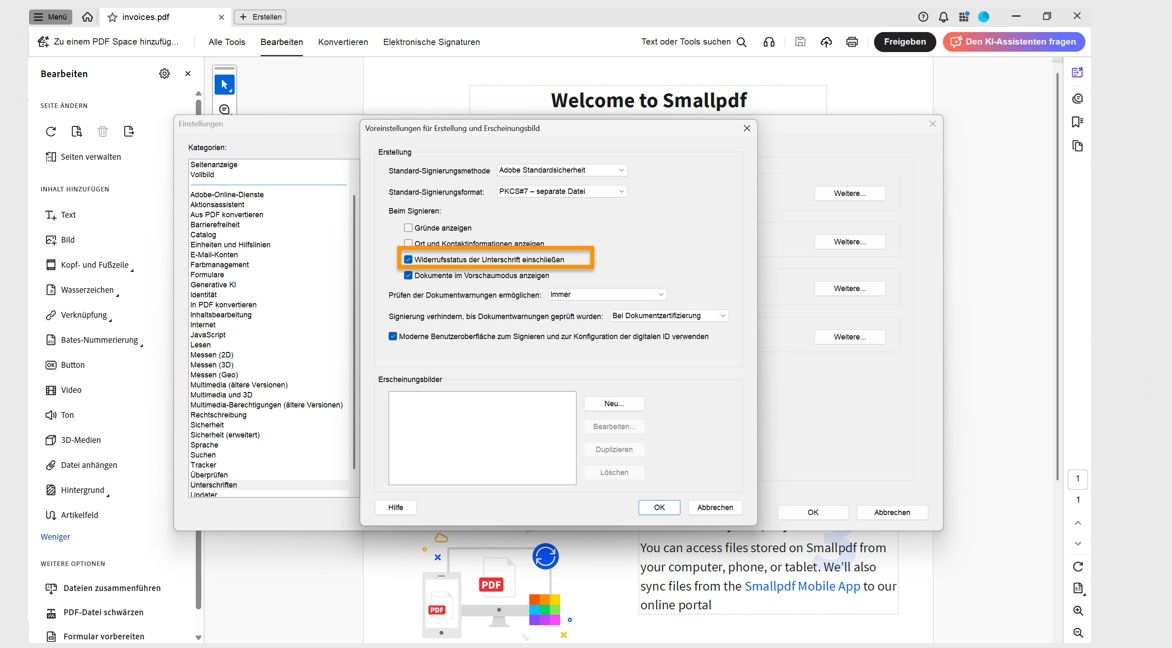
Task: Open Seiten verwalten
Action: (83, 157)
